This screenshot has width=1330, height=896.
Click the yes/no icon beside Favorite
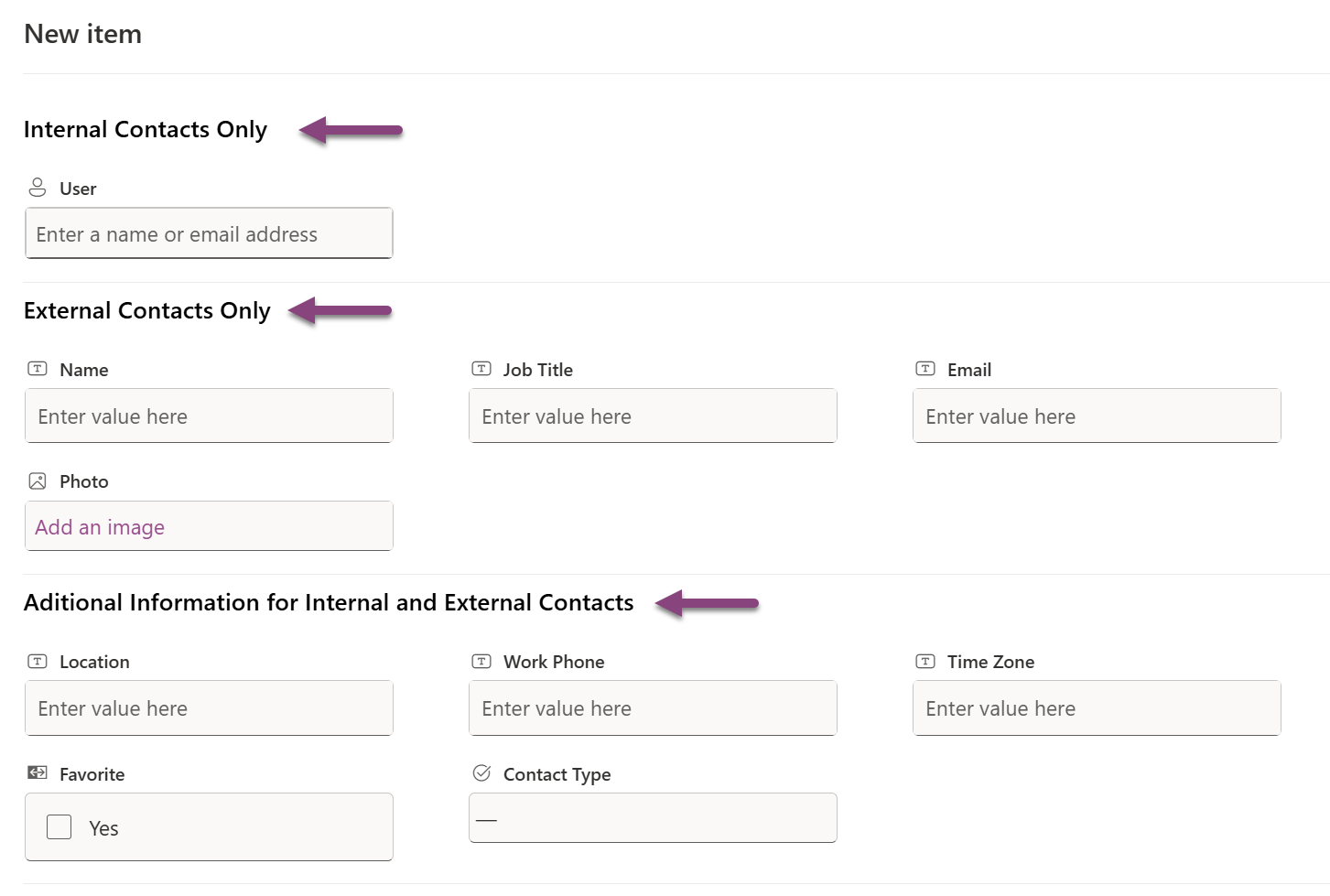(38, 773)
